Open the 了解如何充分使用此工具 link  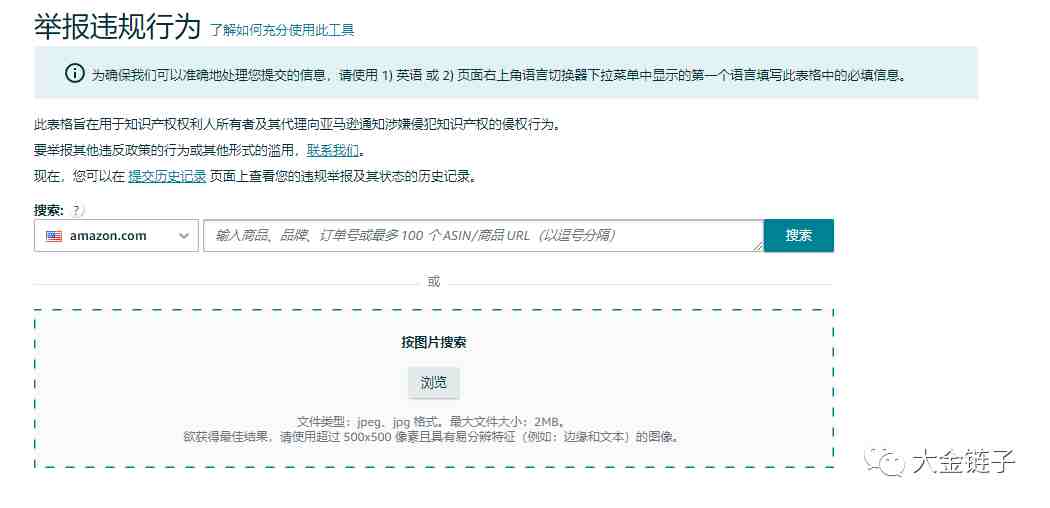pyautogui.click(x=281, y=30)
